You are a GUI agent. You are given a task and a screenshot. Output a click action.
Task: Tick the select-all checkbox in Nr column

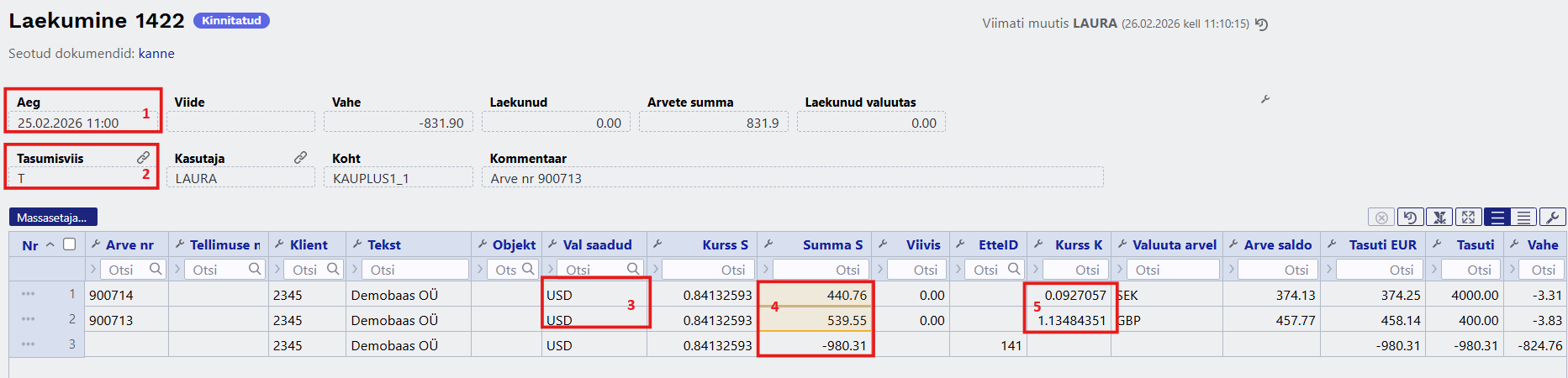click(70, 244)
